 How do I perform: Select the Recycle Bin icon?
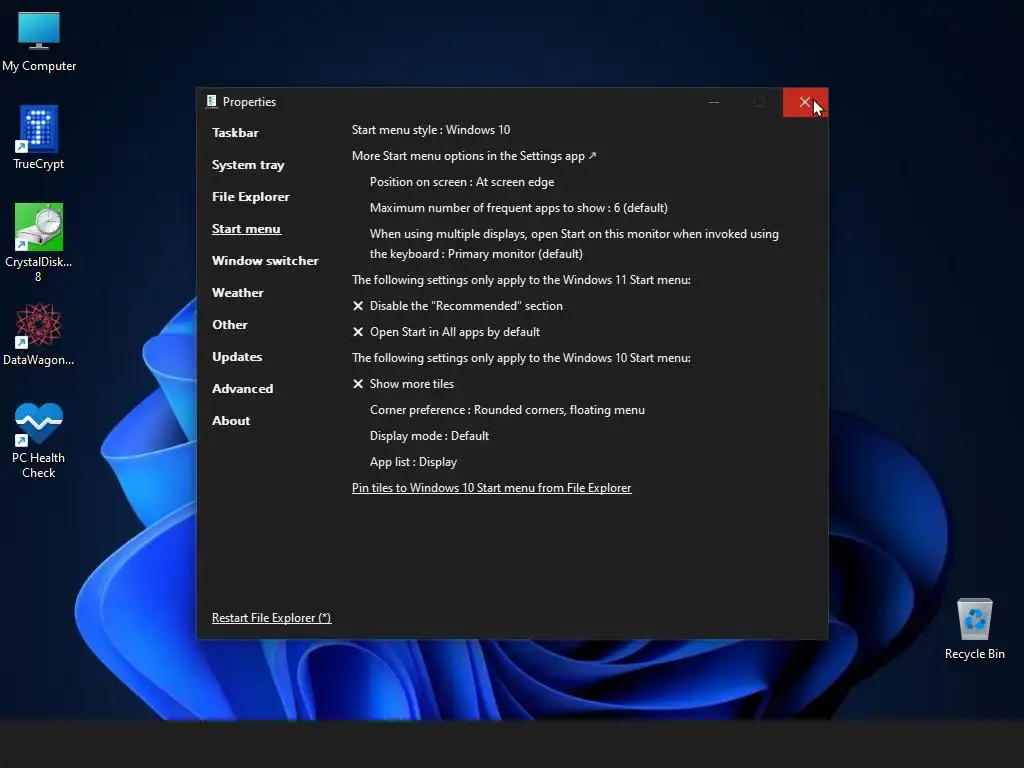coord(974,630)
